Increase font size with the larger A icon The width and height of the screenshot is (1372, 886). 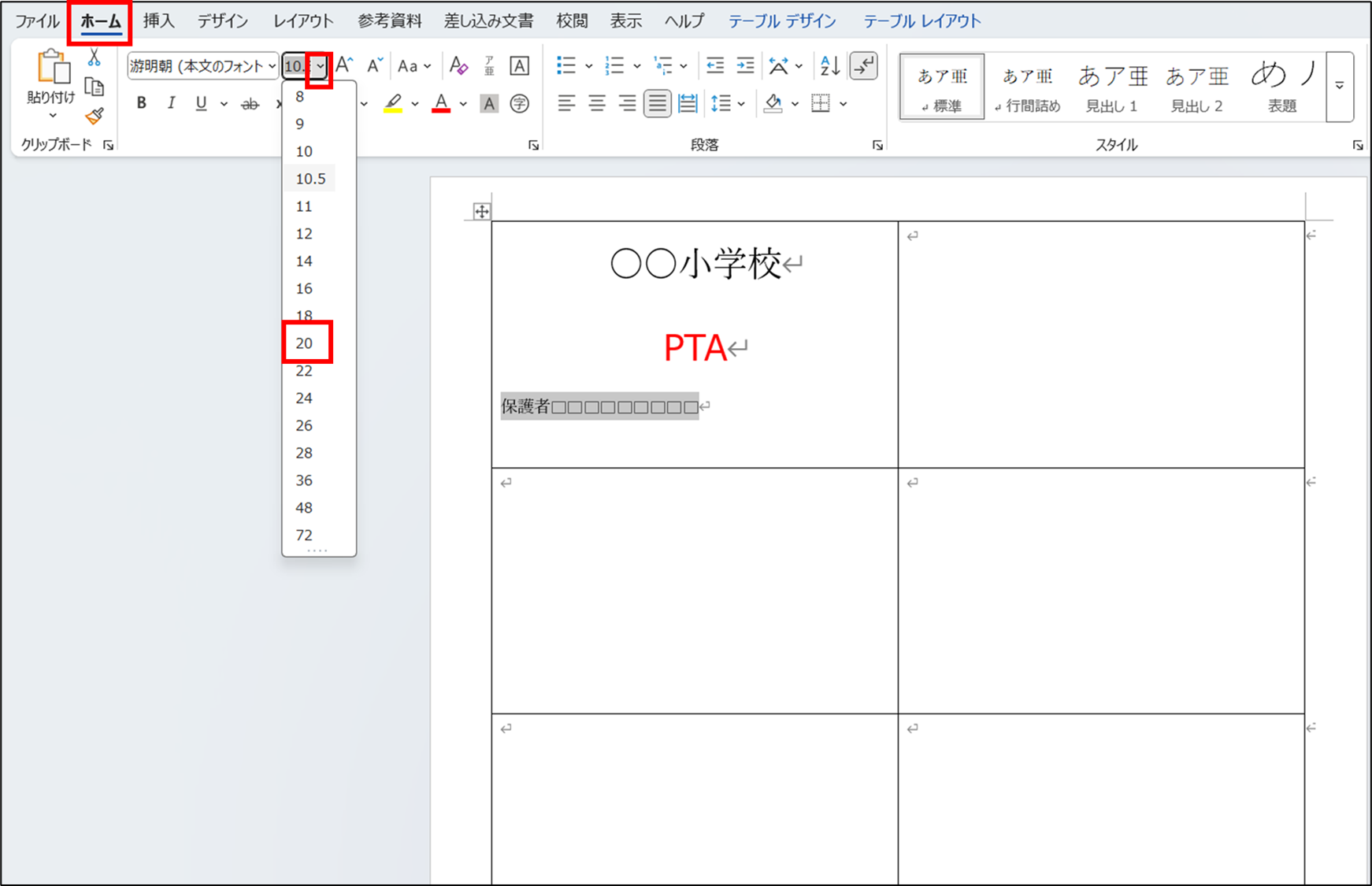click(345, 65)
